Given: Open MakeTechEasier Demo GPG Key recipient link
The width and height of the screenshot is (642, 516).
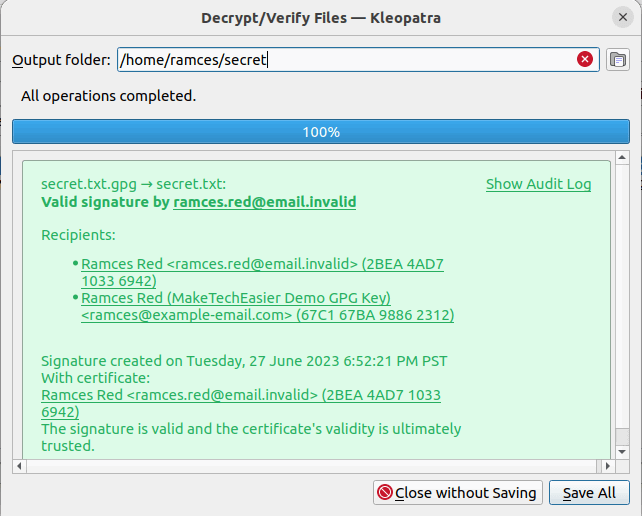Looking at the screenshot, I should [x=267, y=307].
